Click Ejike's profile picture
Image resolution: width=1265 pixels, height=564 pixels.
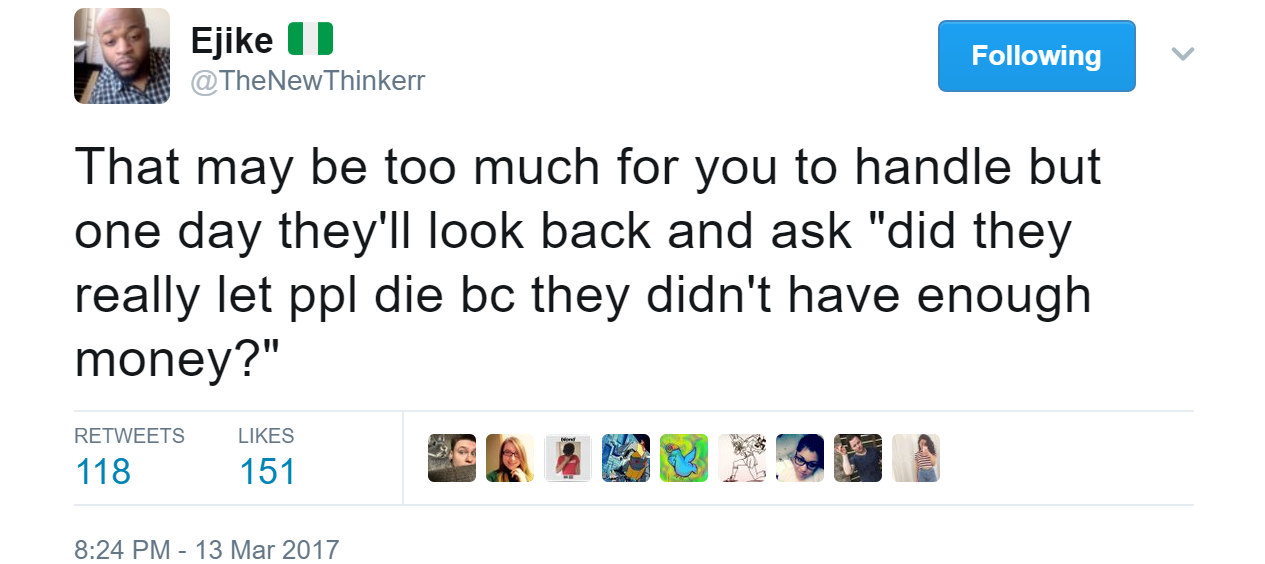pyautogui.click(x=122, y=56)
